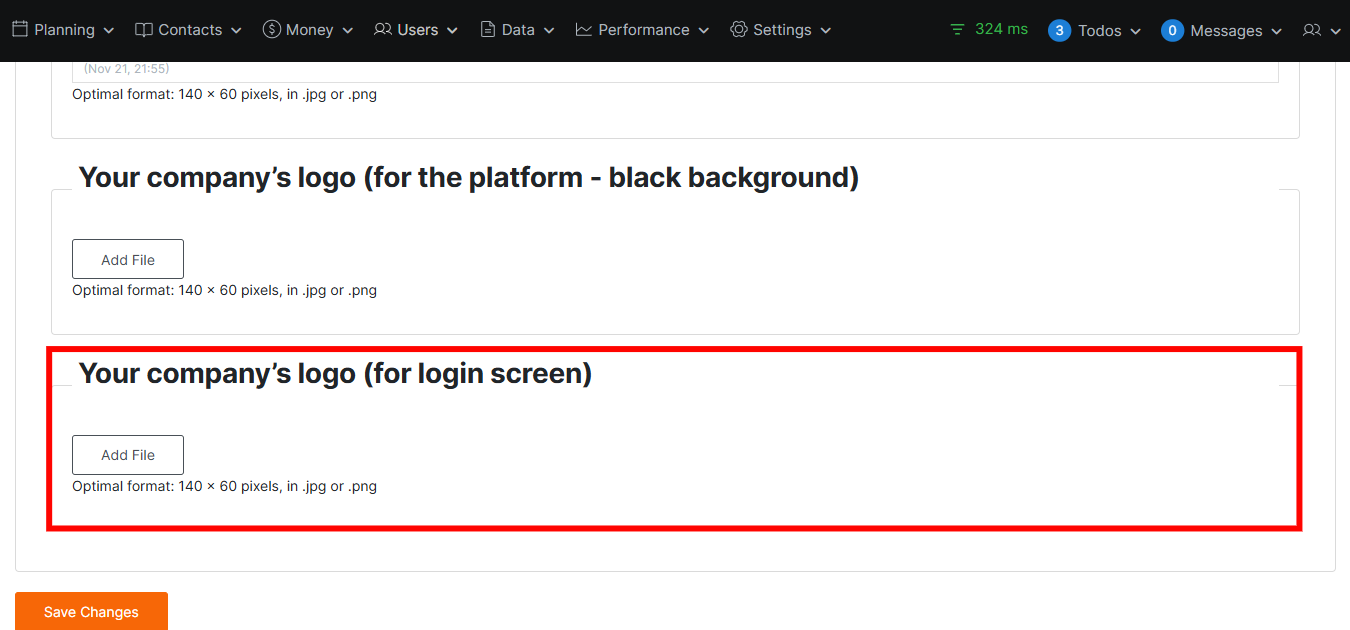Open the Users menu label
This screenshot has height=630, width=1350.
click(417, 30)
